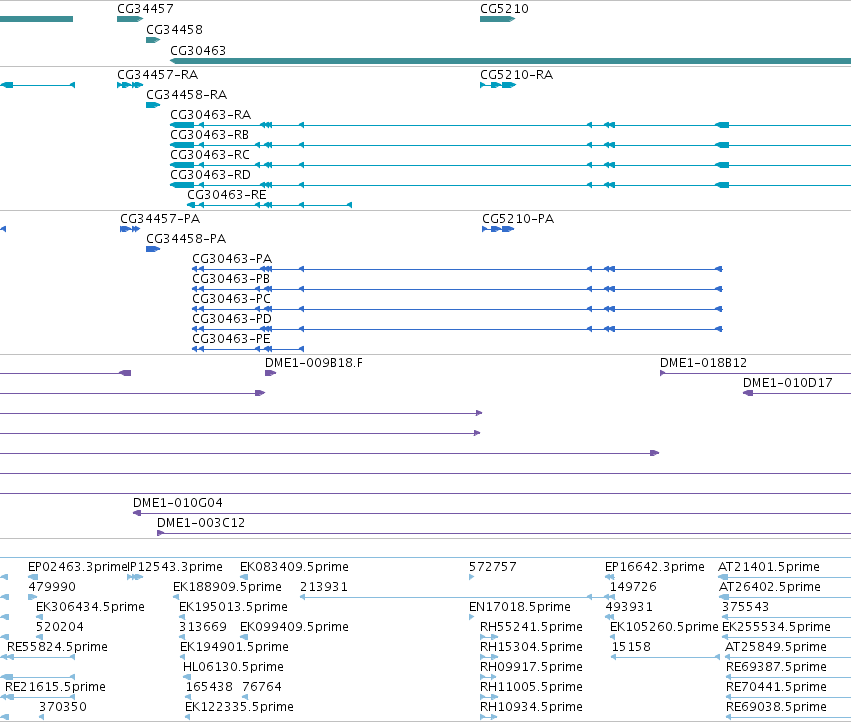Select EST EK105260.5prime
This screenshot has height=722, width=851.
(664, 628)
